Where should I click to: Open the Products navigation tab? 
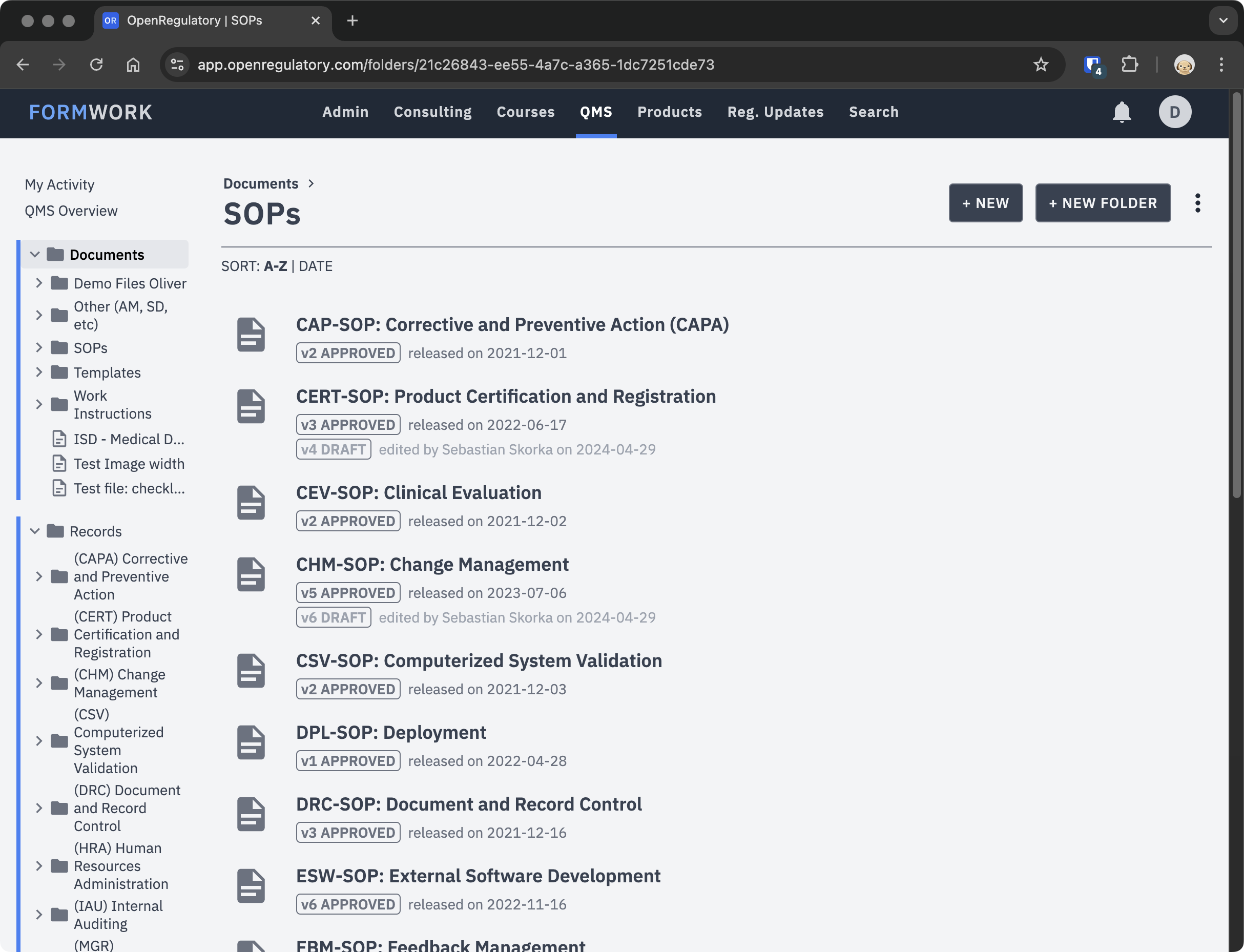point(670,112)
